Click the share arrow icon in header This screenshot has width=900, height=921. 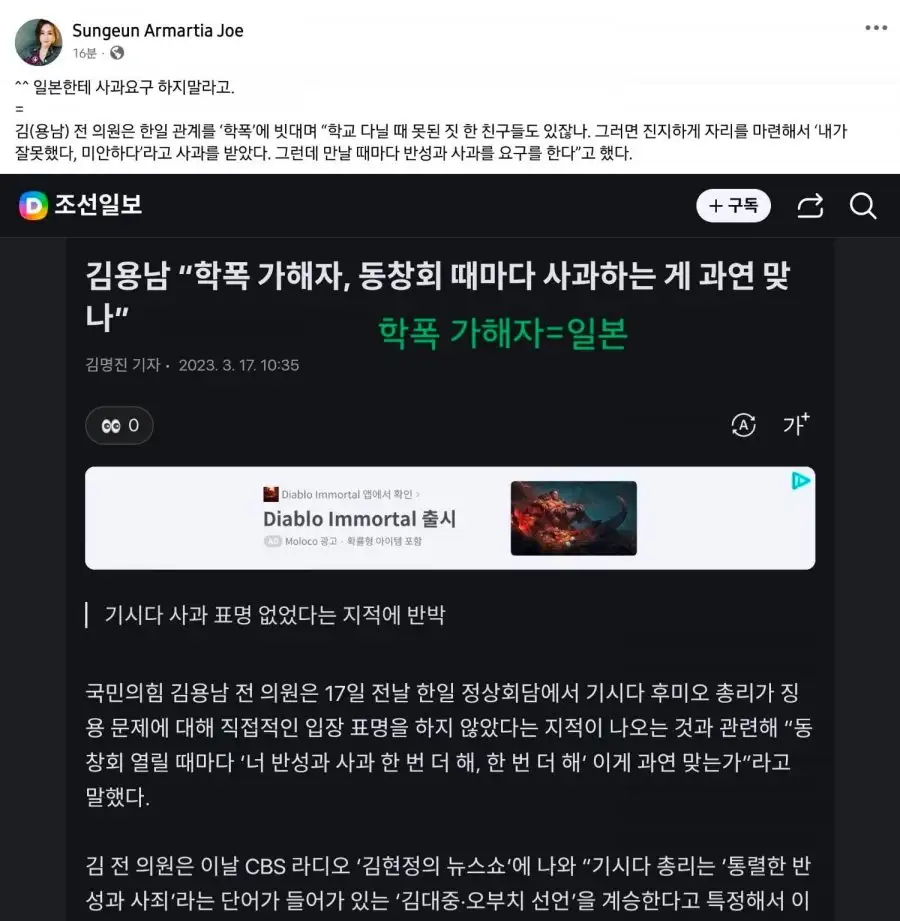point(810,206)
